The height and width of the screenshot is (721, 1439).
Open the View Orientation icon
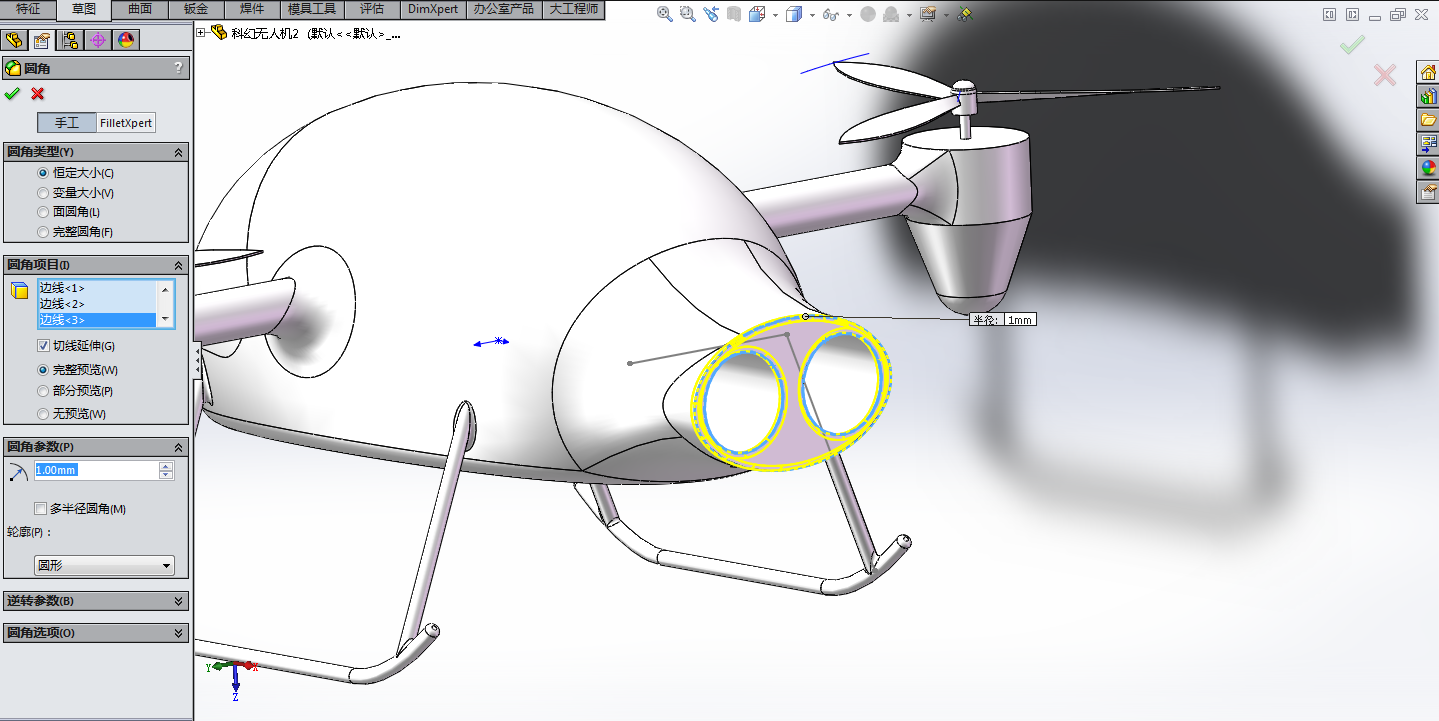coord(756,14)
